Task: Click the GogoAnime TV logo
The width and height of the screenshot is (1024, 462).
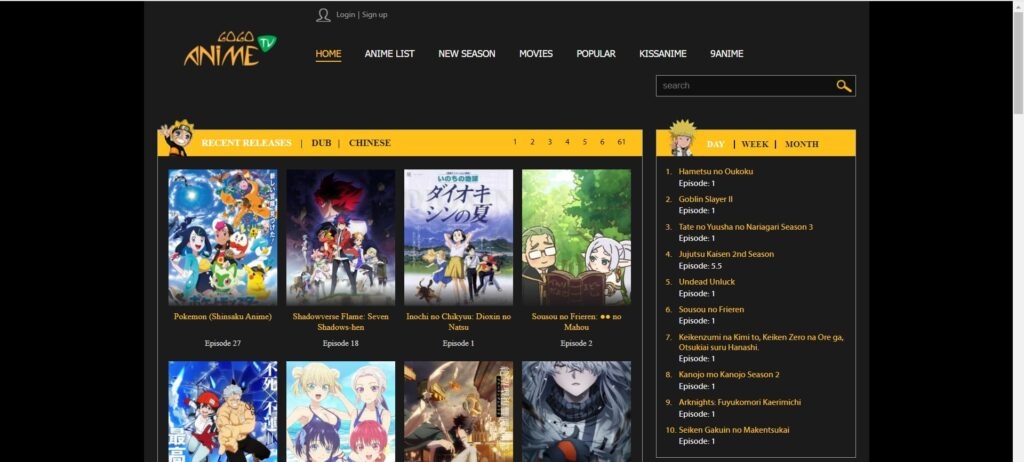Action: point(230,49)
